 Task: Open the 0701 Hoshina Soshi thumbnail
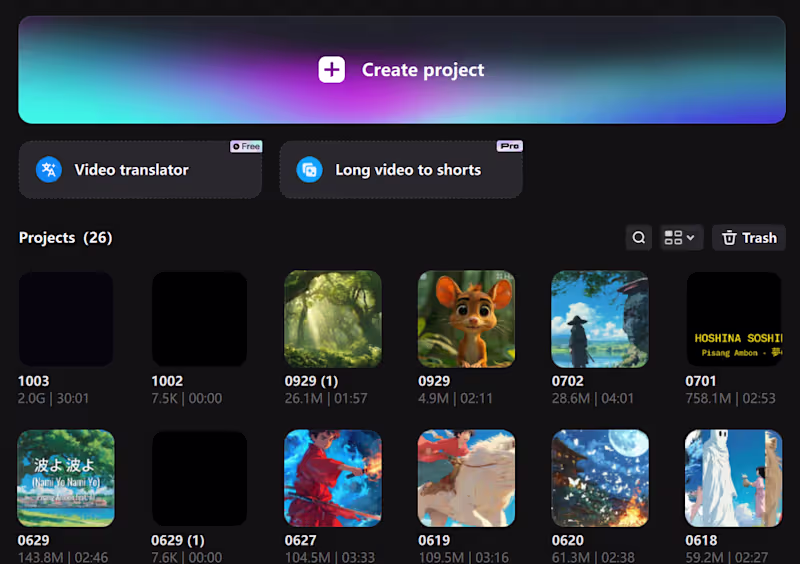click(734, 319)
